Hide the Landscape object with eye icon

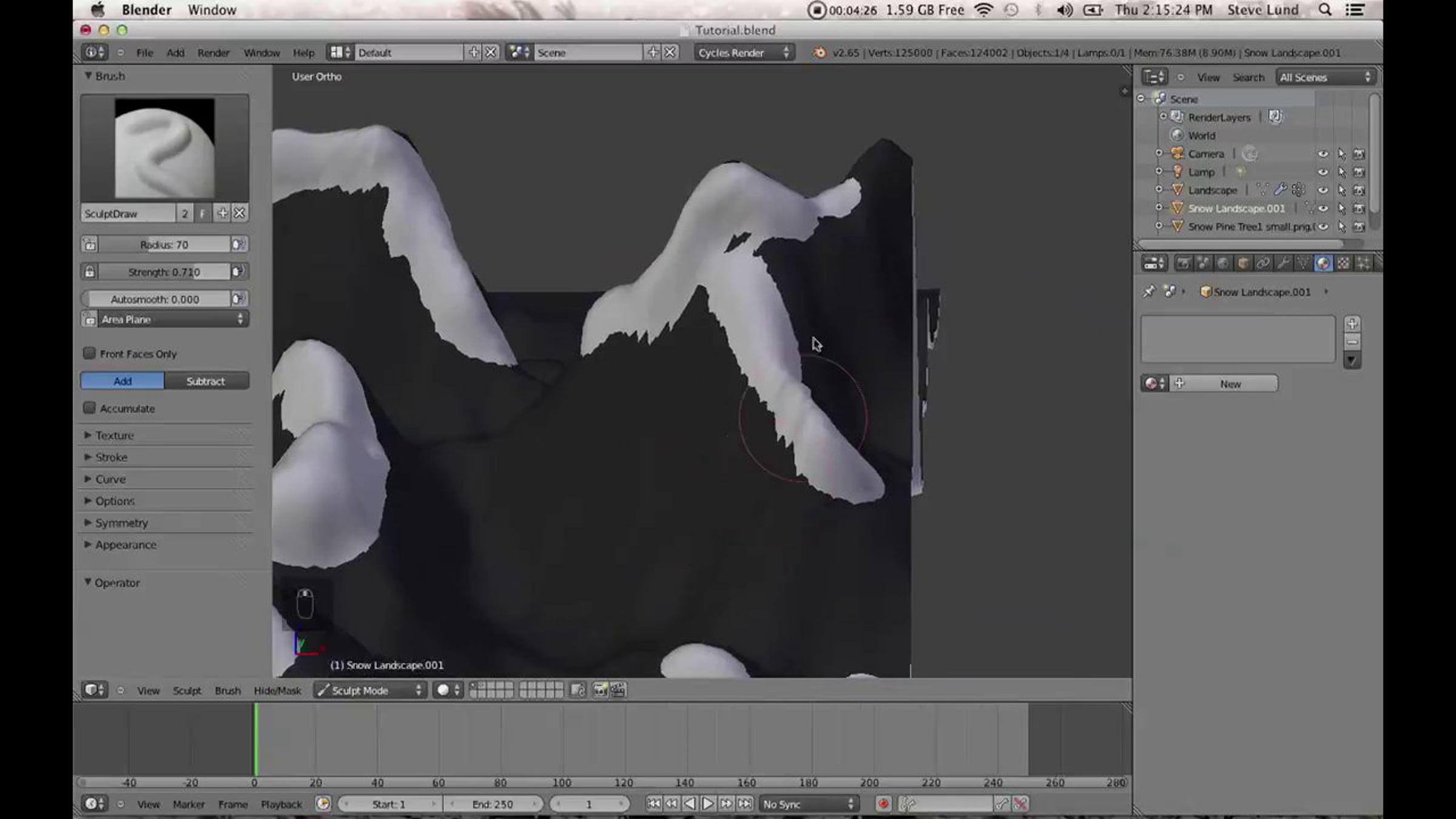[1323, 190]
